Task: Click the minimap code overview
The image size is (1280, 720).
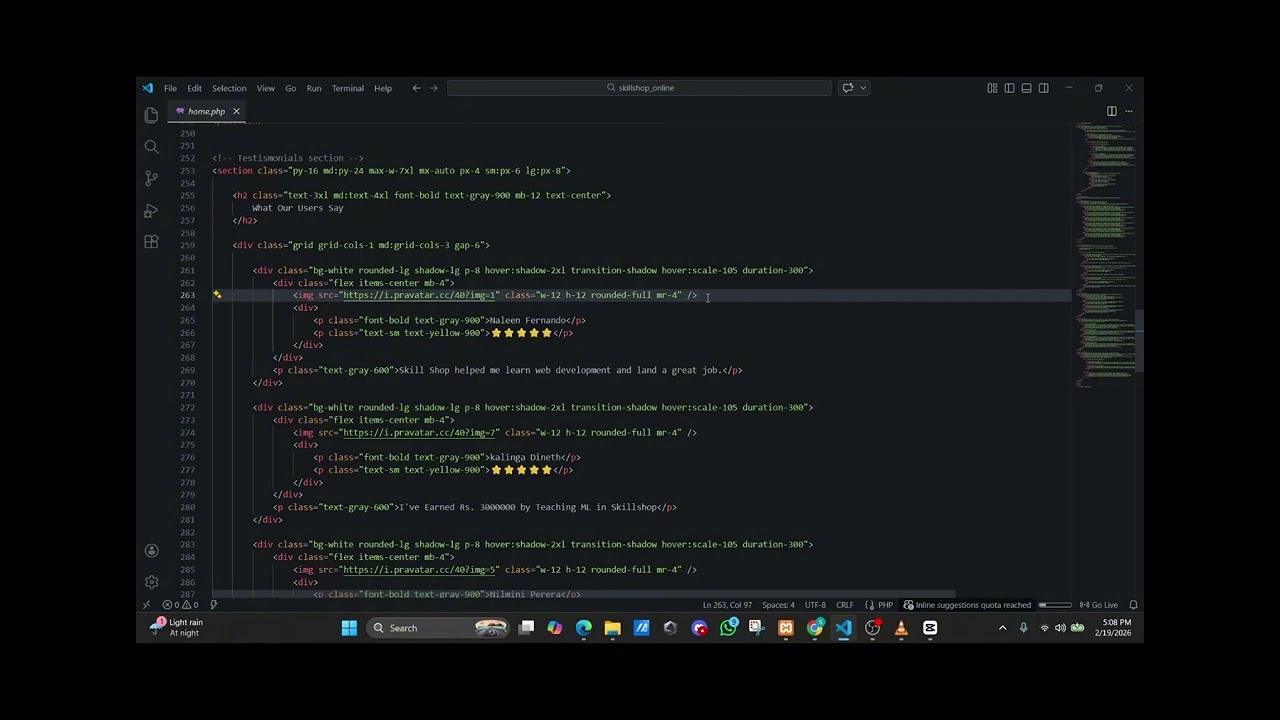Action: pos(1104,255)
